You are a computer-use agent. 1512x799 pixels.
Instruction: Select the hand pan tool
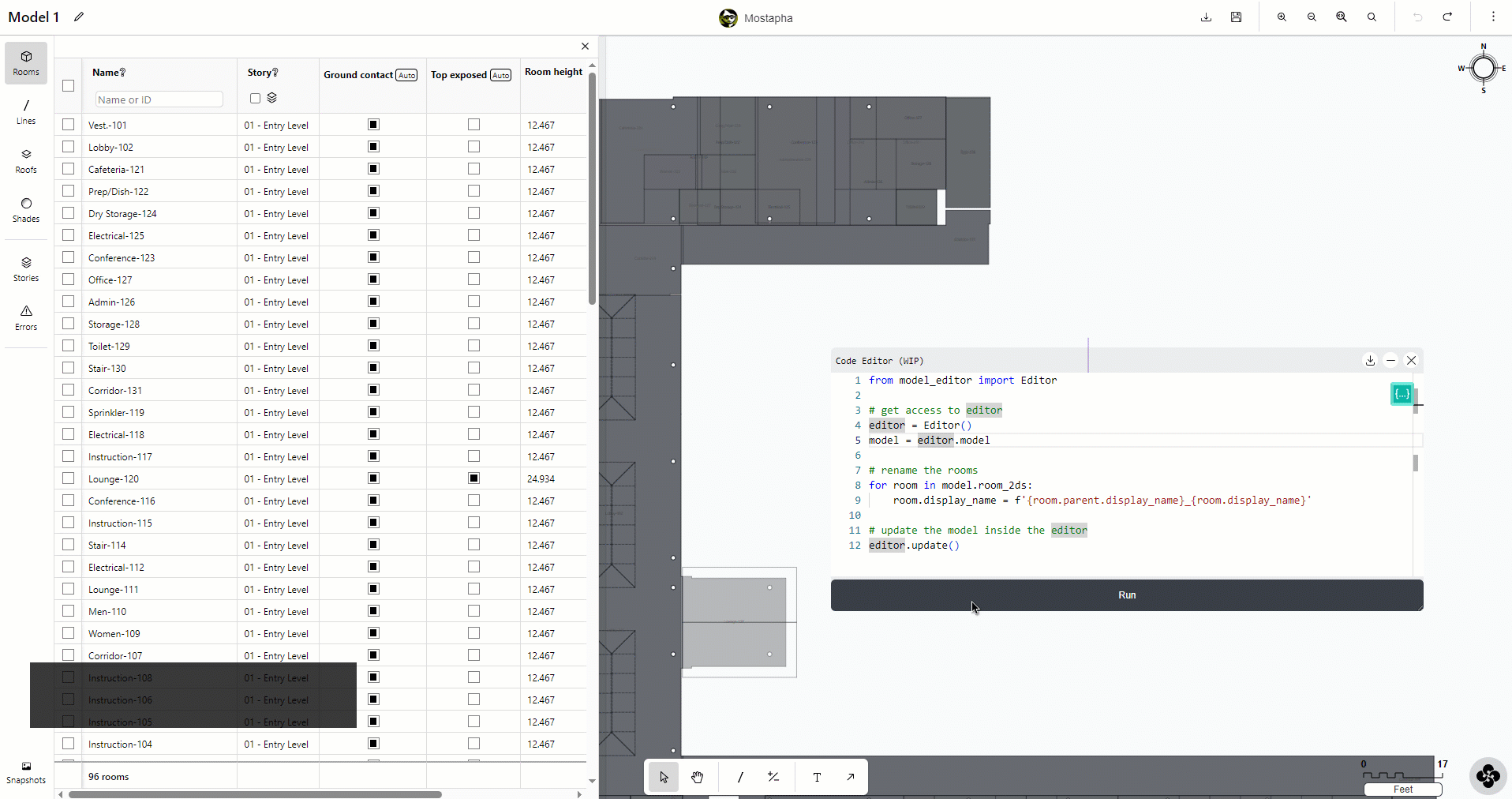[x=698, y=777]
